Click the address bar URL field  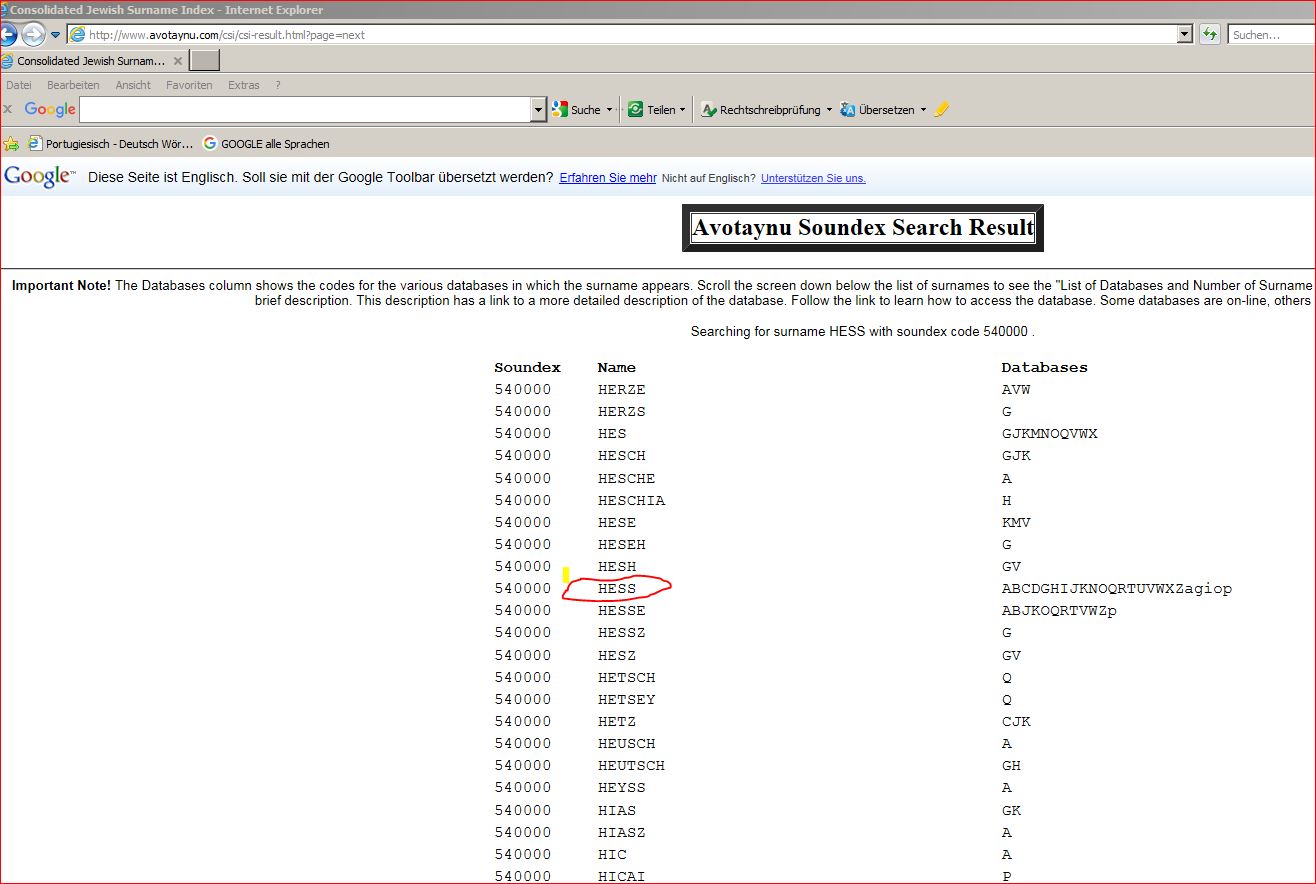pyautogui.click(x=620, y=35)
